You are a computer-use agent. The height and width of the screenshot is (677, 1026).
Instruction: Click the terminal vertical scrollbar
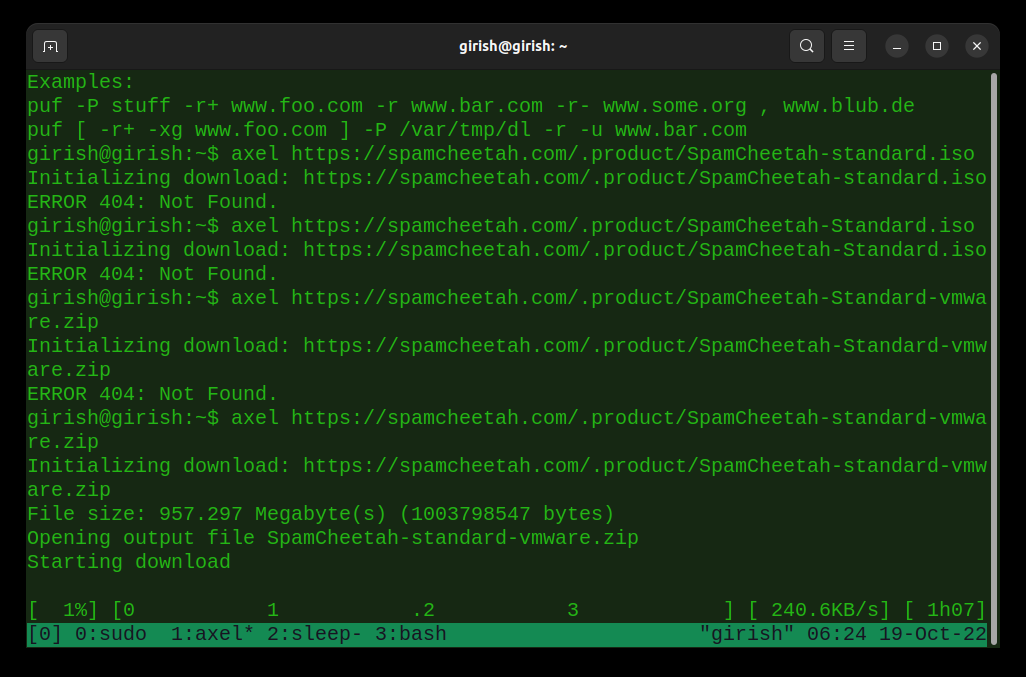coord(994,358)
